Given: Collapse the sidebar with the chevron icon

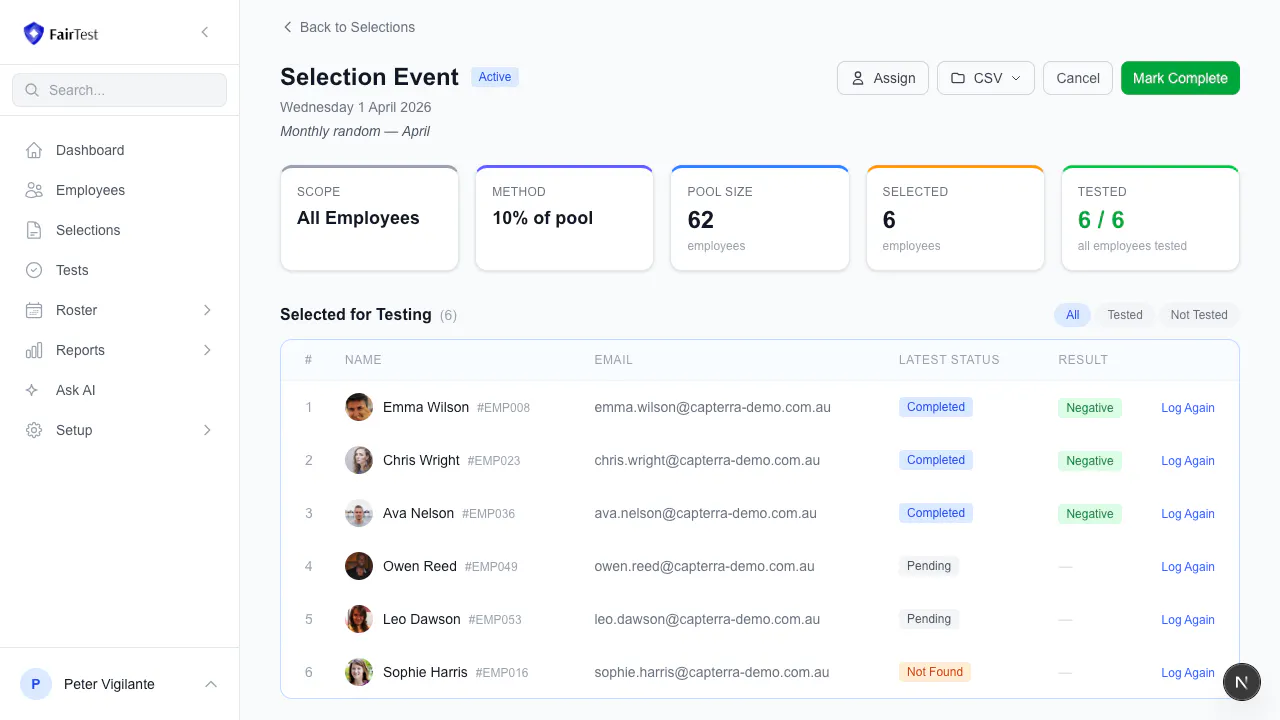Looking at the screenshot, I should pyautogui.click(x=205, y=32).
